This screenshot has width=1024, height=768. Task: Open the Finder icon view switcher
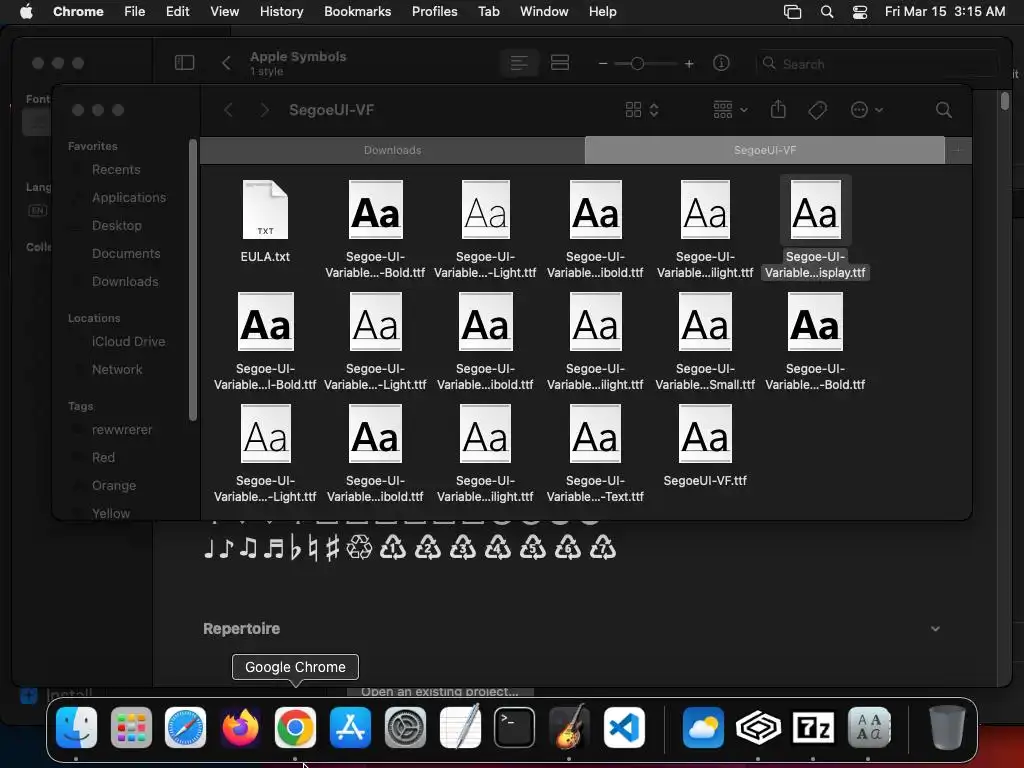642,110
